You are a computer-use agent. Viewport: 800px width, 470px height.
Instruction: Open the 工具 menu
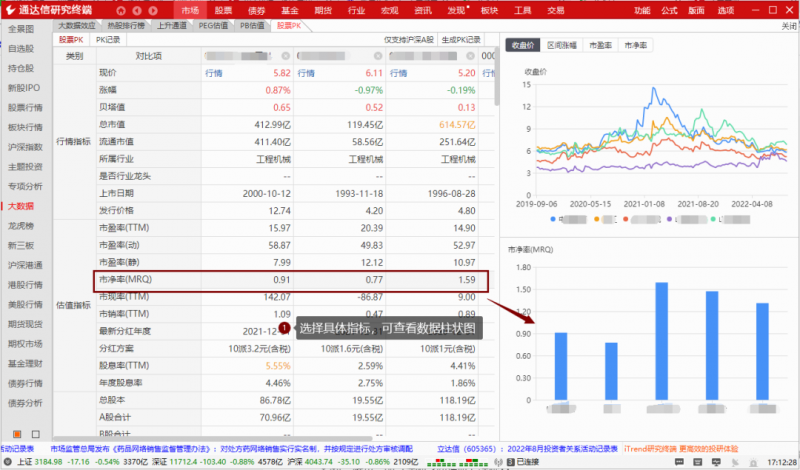[x=522, y=10]
